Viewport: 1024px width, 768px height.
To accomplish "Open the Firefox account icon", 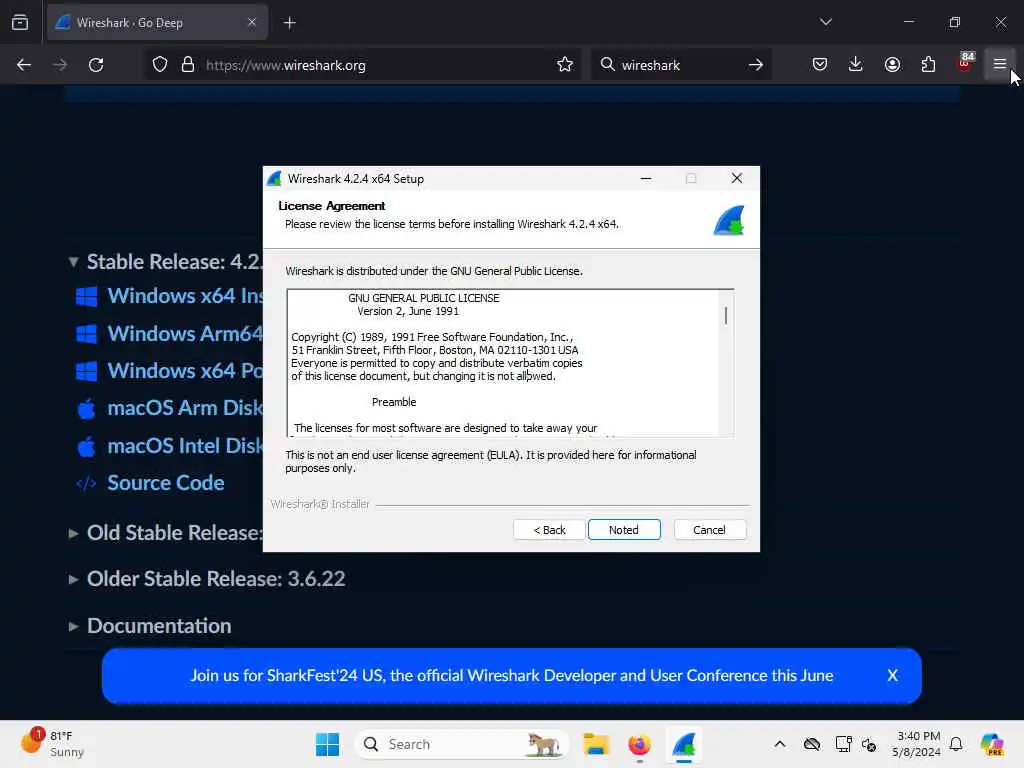I will click(x=892, y=64).
